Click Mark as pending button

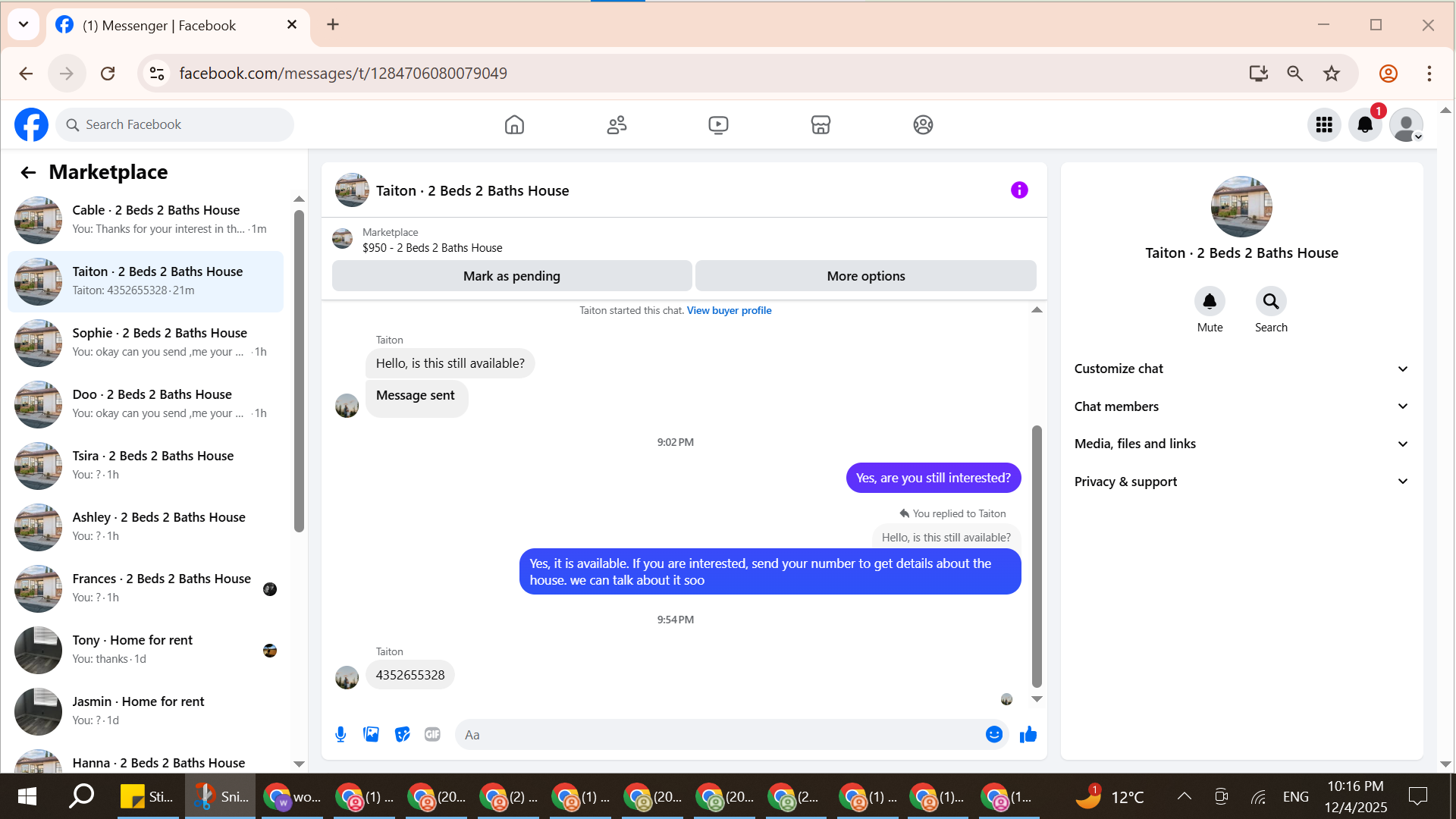(x=511, y=276)
